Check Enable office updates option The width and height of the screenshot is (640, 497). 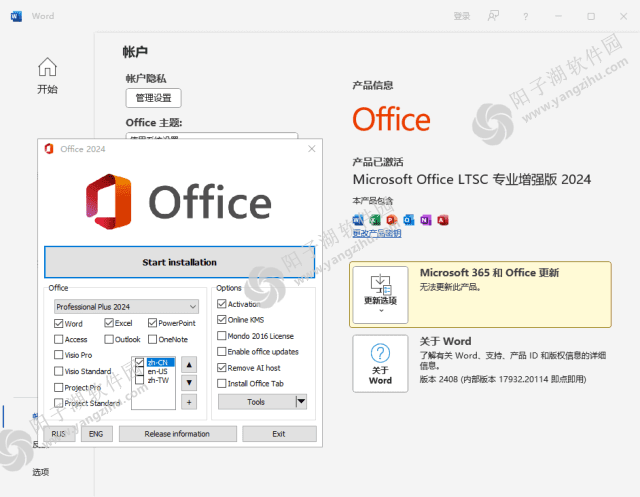(222, 351)
